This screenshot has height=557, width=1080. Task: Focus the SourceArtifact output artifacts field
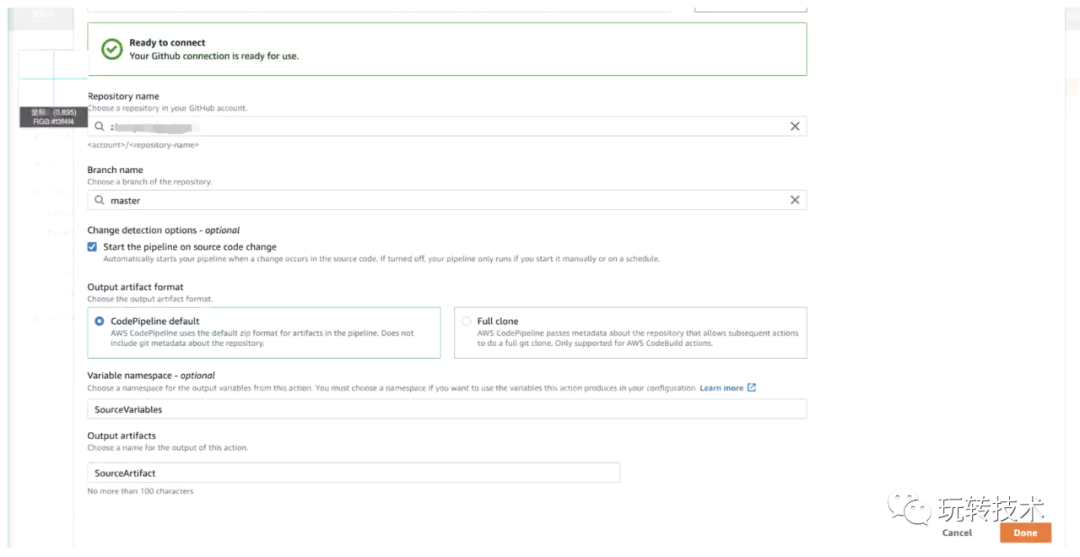353,473
